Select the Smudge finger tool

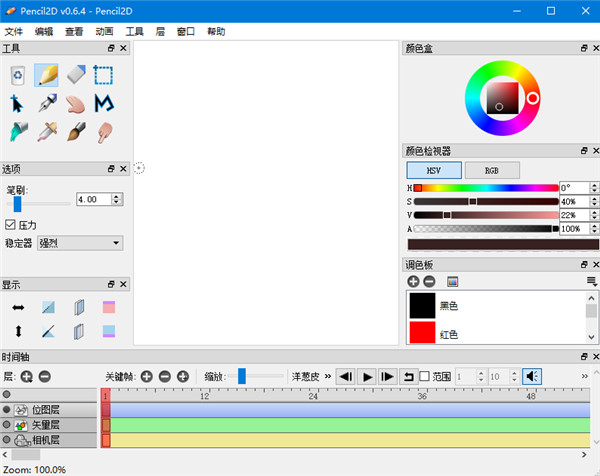coord(104,131)
